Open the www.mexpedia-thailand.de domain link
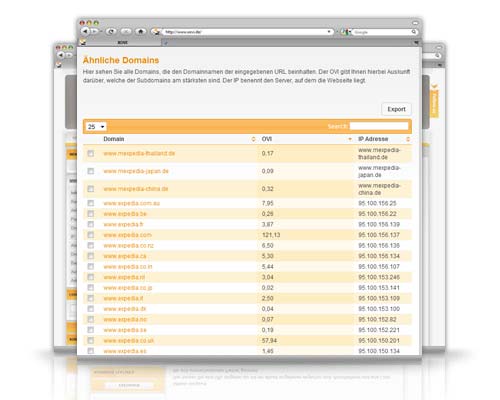 [139, 153]
